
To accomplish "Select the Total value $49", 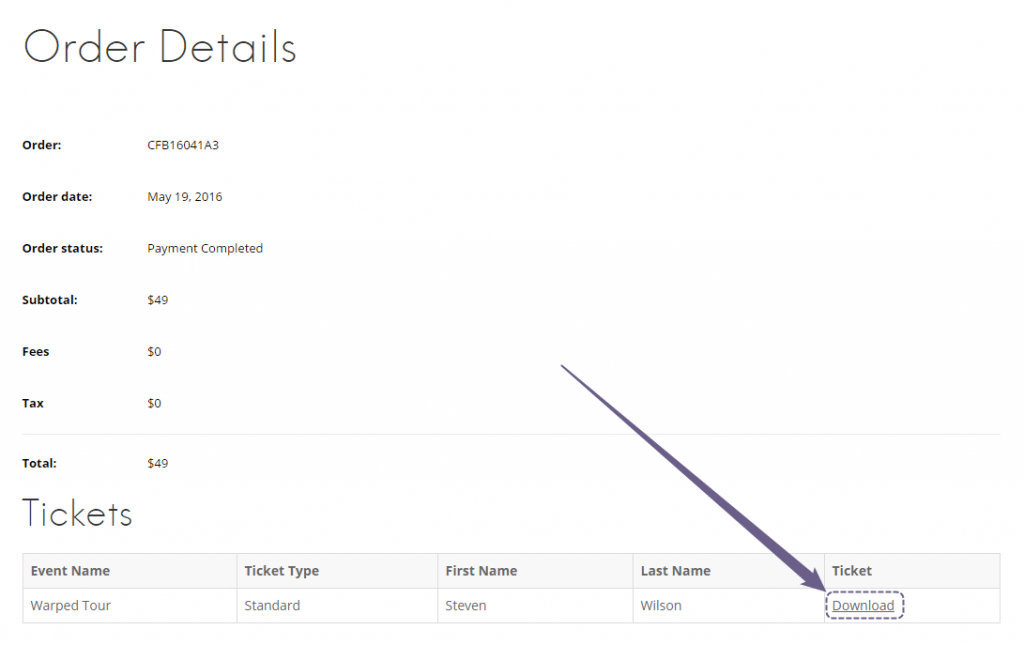I will tap(157, 463).
